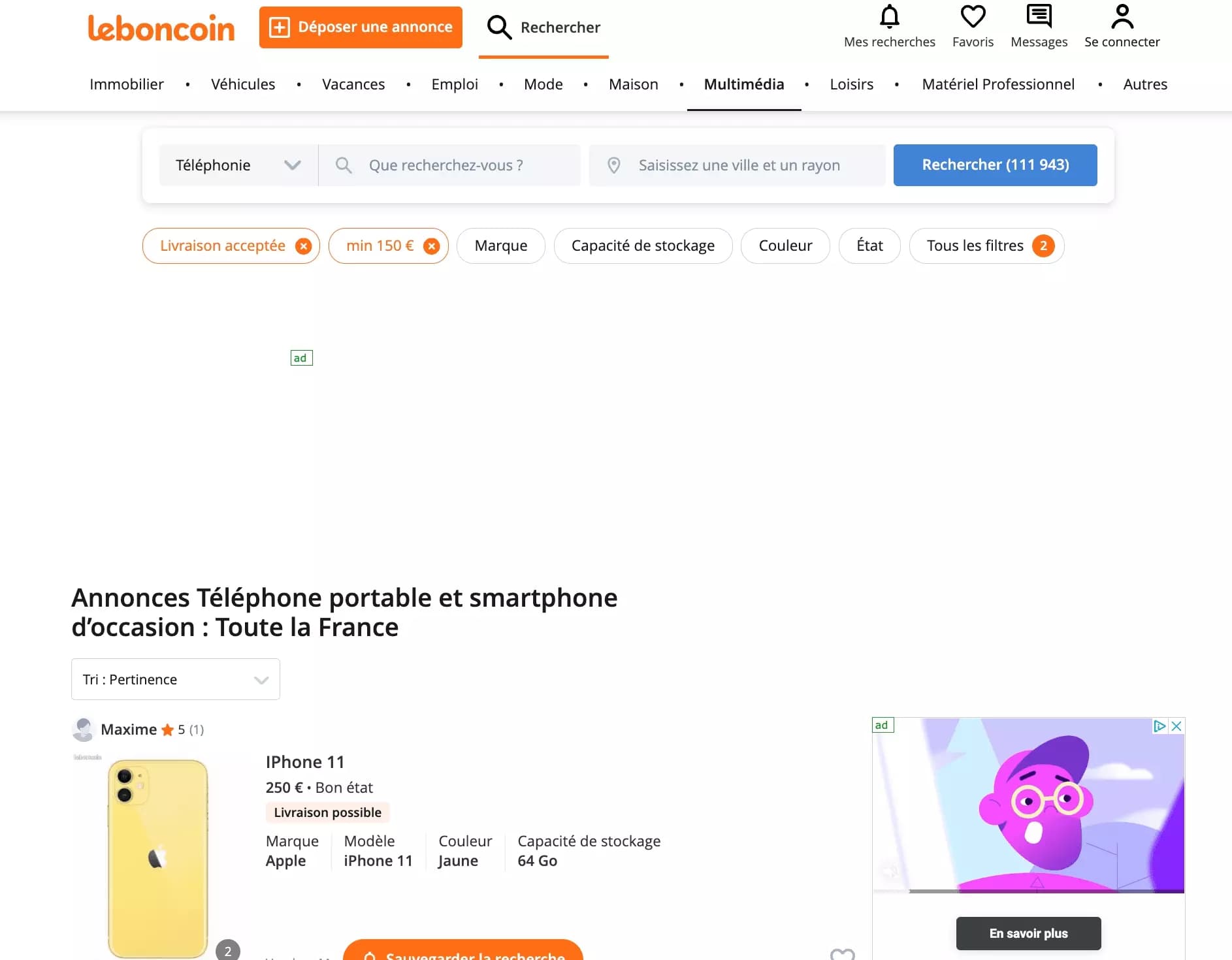This screenshot has width=1232, height=960.
Task: Remove the min 150 € price filter
Action: tap(430, 246)
